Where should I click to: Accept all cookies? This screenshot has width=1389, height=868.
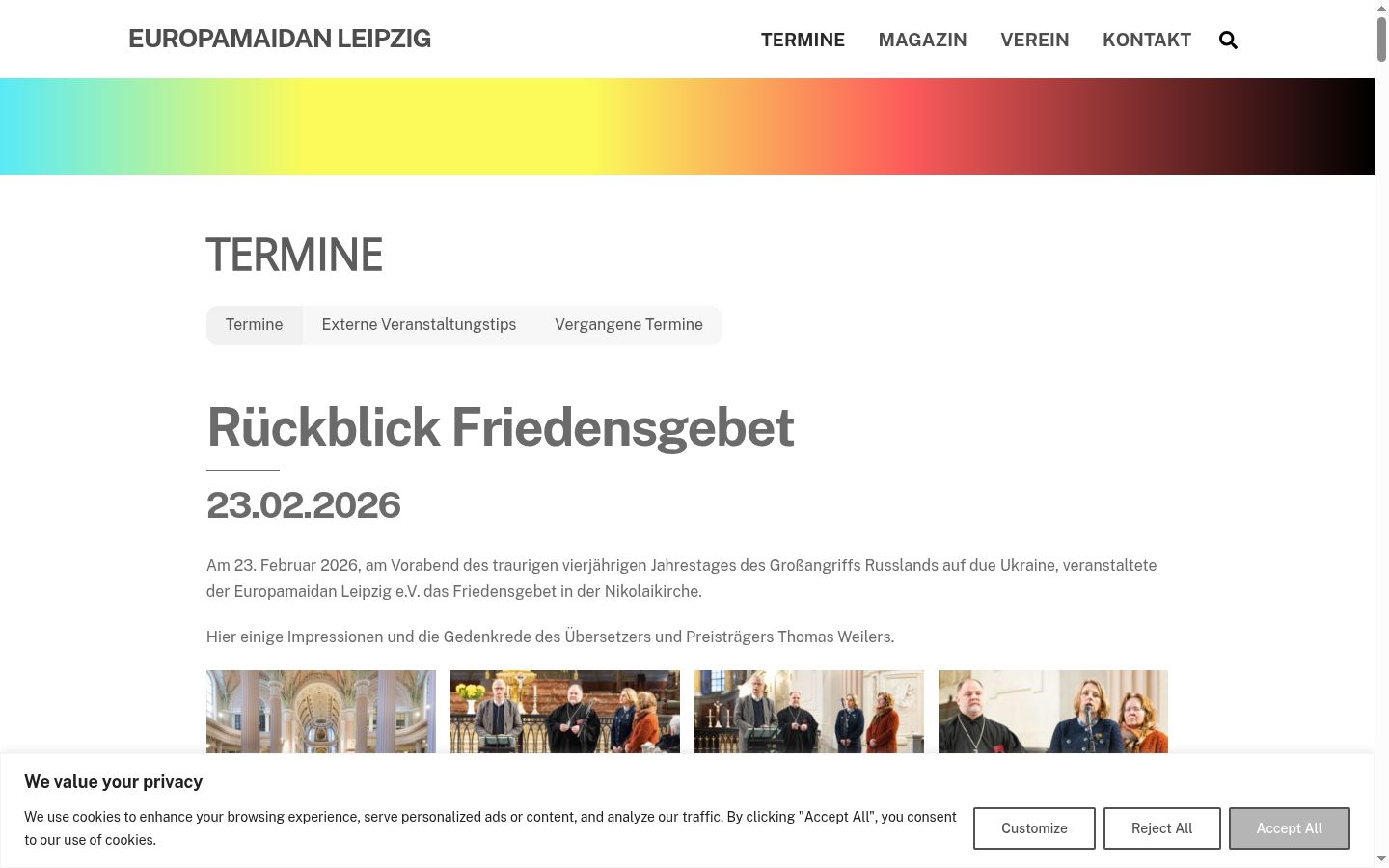pos(1290,828)
